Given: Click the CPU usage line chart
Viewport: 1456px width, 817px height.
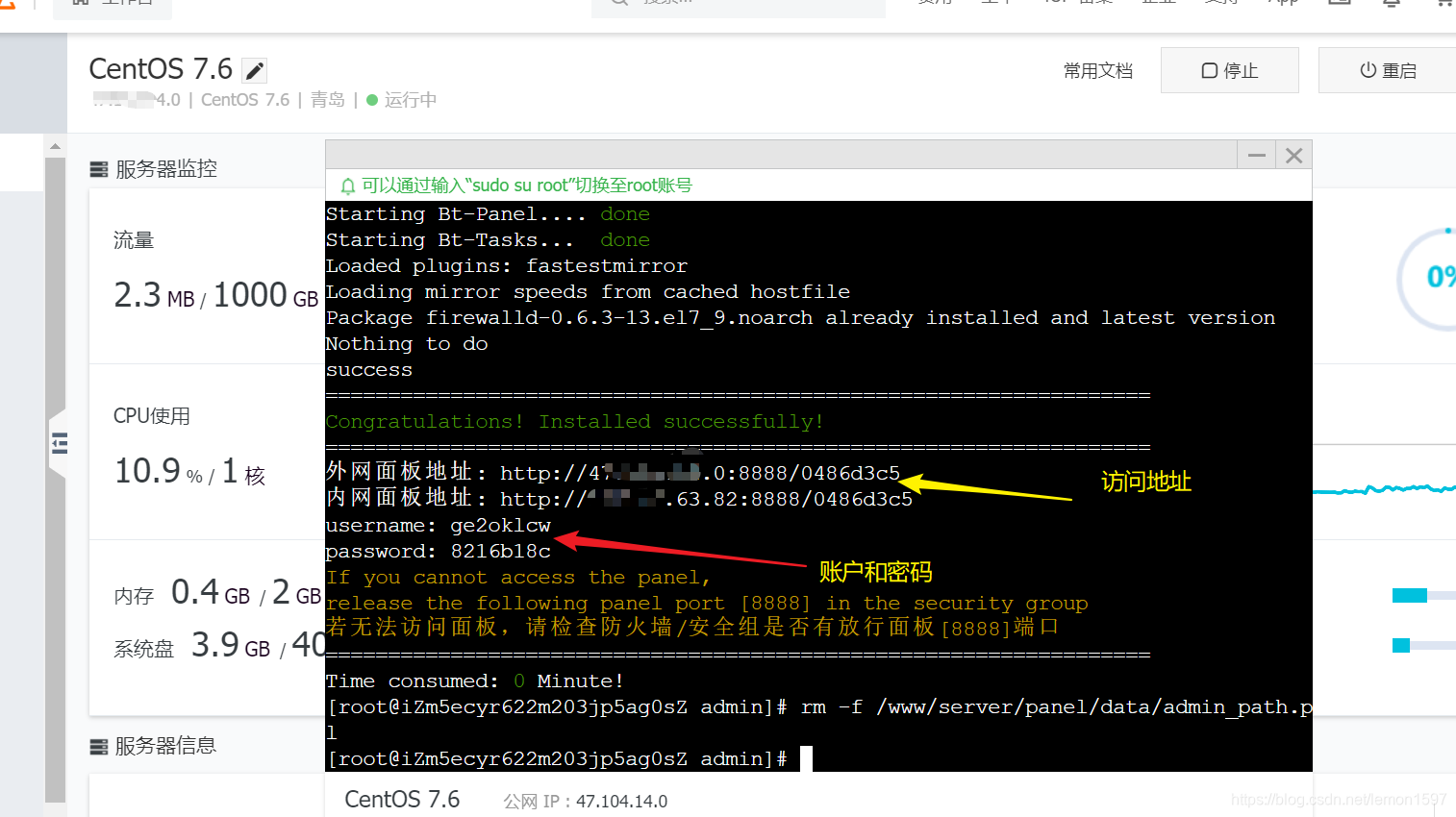Looking at the screenshot, I should pyautogui.click(x=1384, y=488).
